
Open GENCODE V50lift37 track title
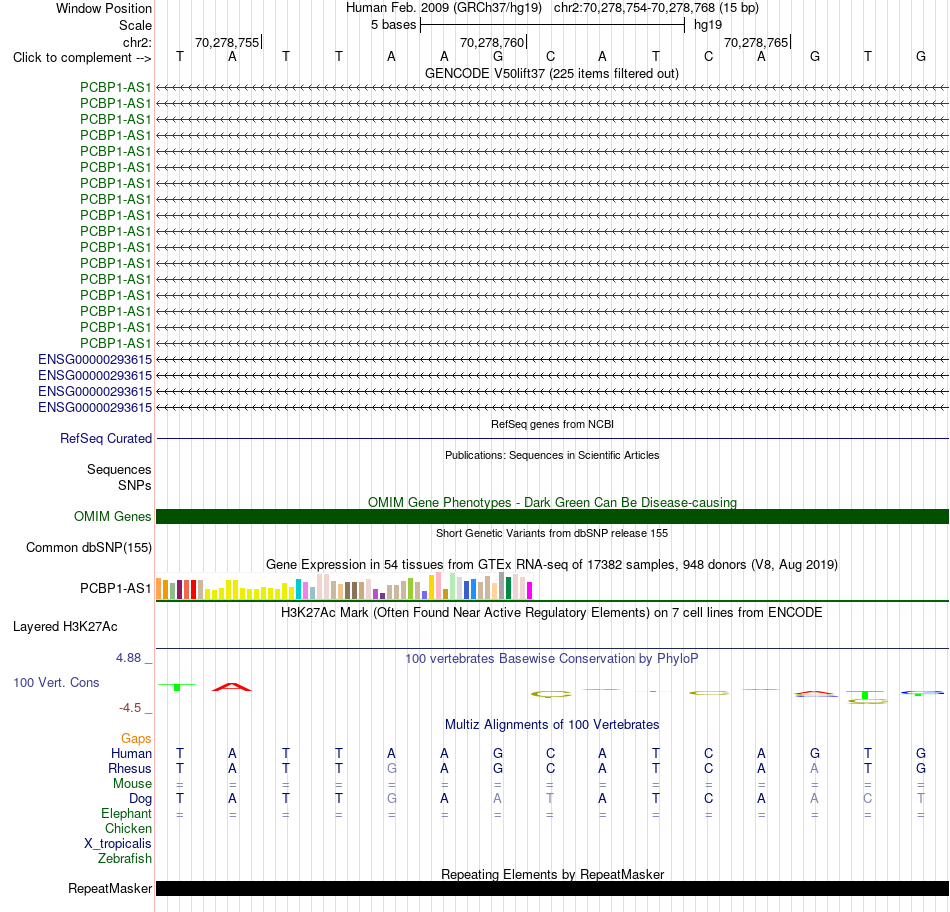pyautogui.click(x=552, y=73)
